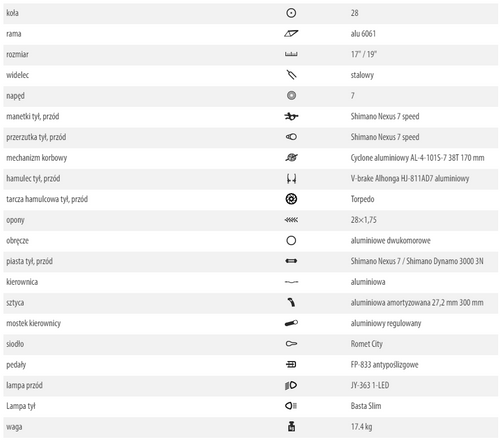Click the frame icon next to rama
Image resolution: width=500 pixels, height=440 pixels.
click(x=291, y=33)
